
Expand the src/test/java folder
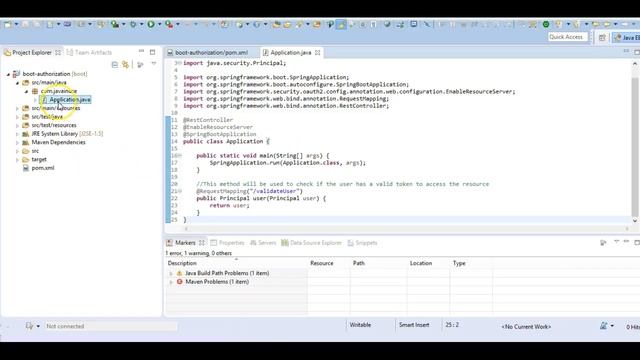pos(17,117)
